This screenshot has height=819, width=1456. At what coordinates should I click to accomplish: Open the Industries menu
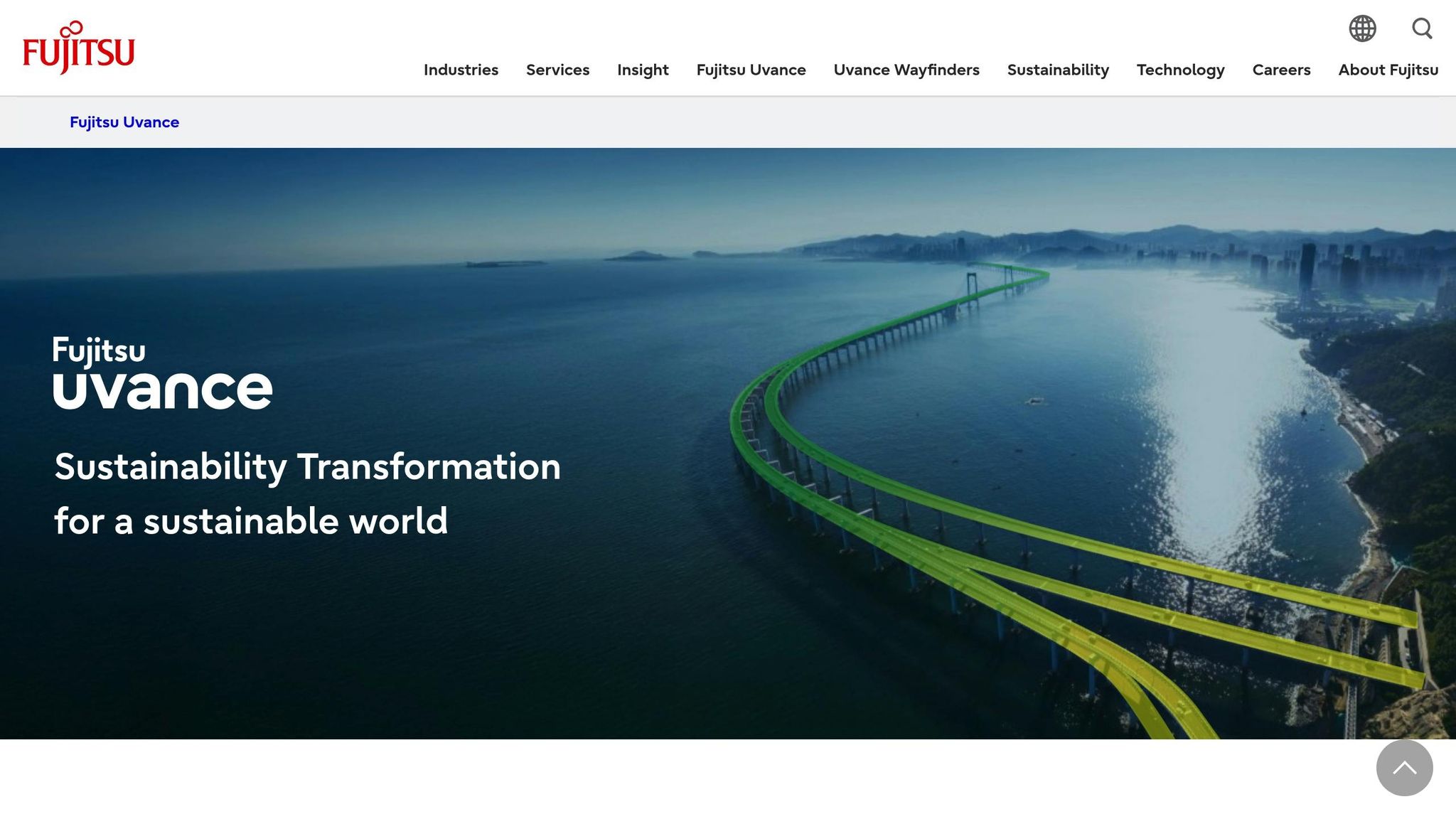(461, 70)
